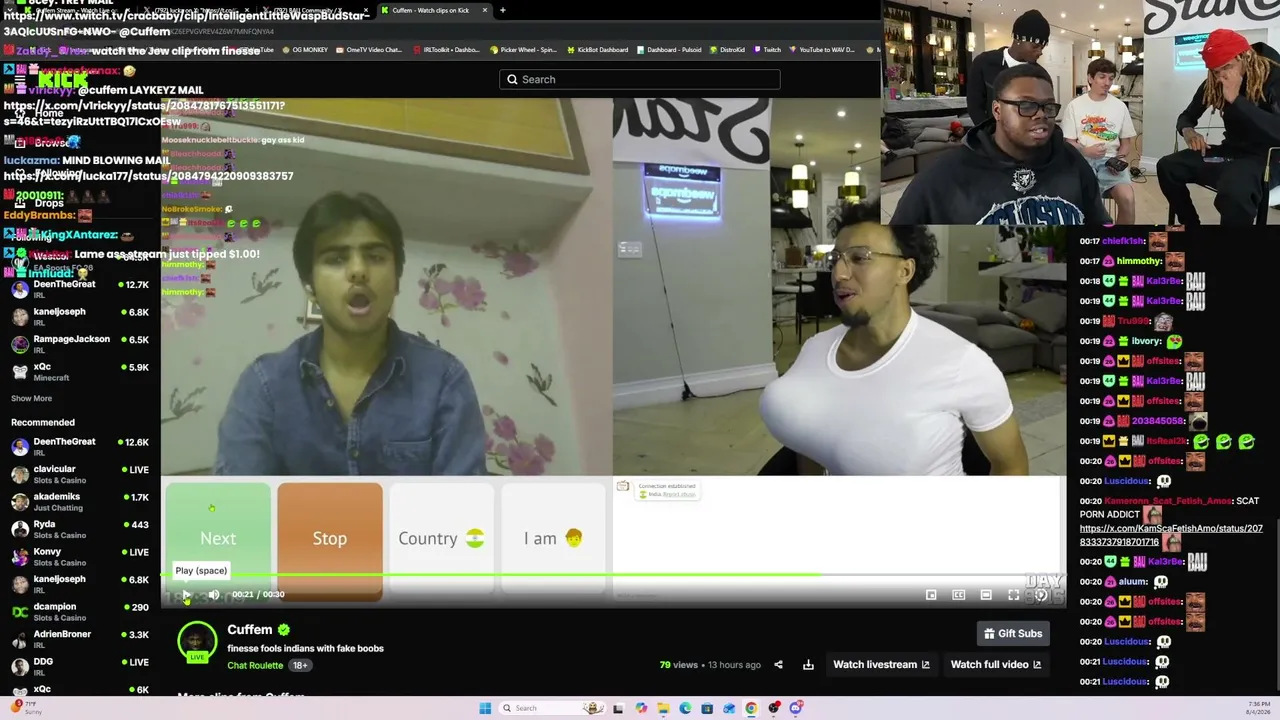
Task: Click the play button in the clip player
Action: pyautogui.click(x=186, y=594)
